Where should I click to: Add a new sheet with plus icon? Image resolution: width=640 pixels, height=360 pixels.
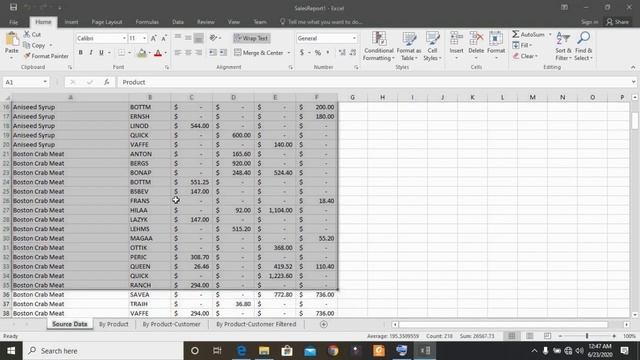click(324, 324)
